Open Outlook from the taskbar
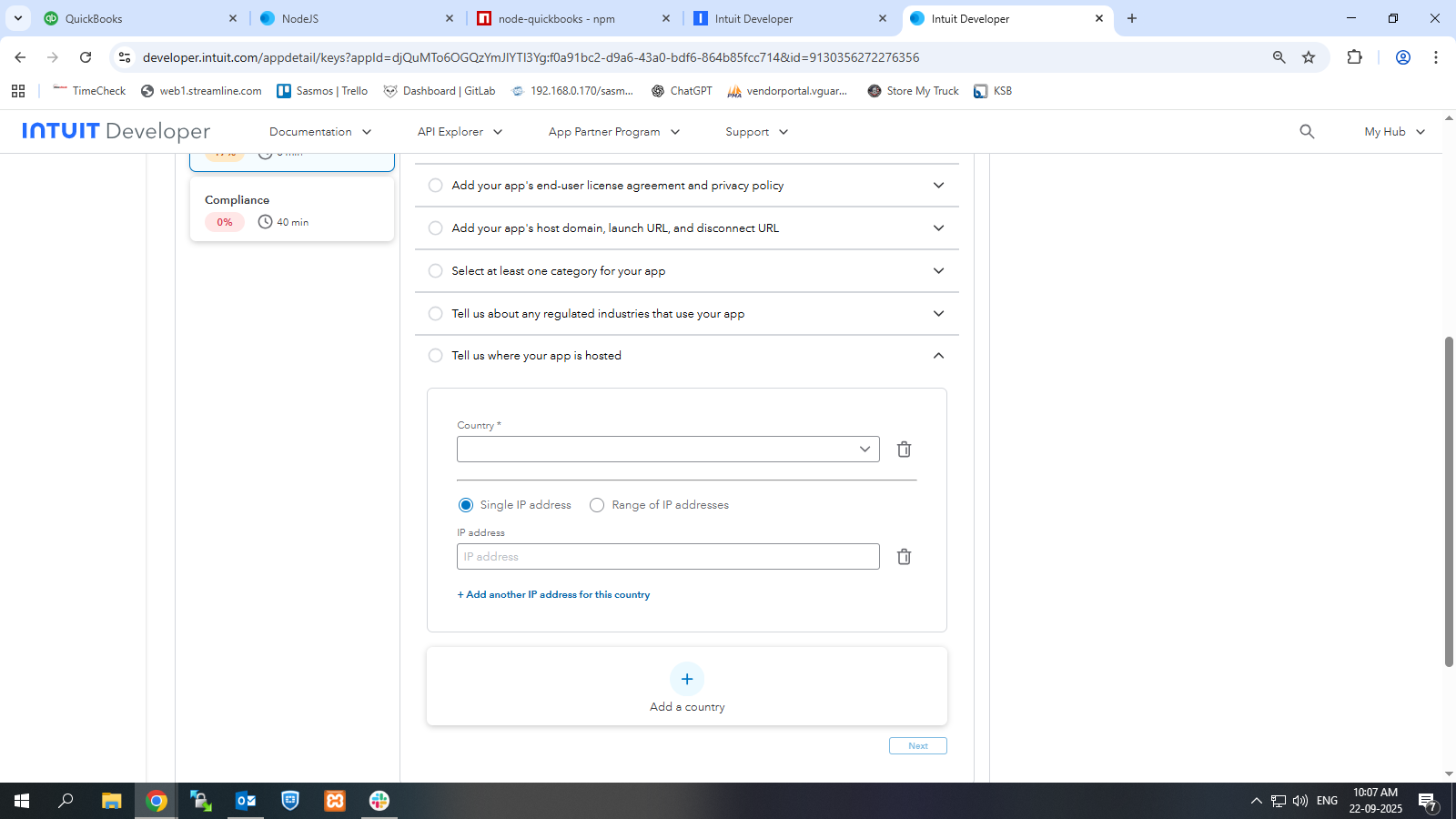The width and height of the screenshot is (1456, 819). pyautogui.click(x=246, y=801)
